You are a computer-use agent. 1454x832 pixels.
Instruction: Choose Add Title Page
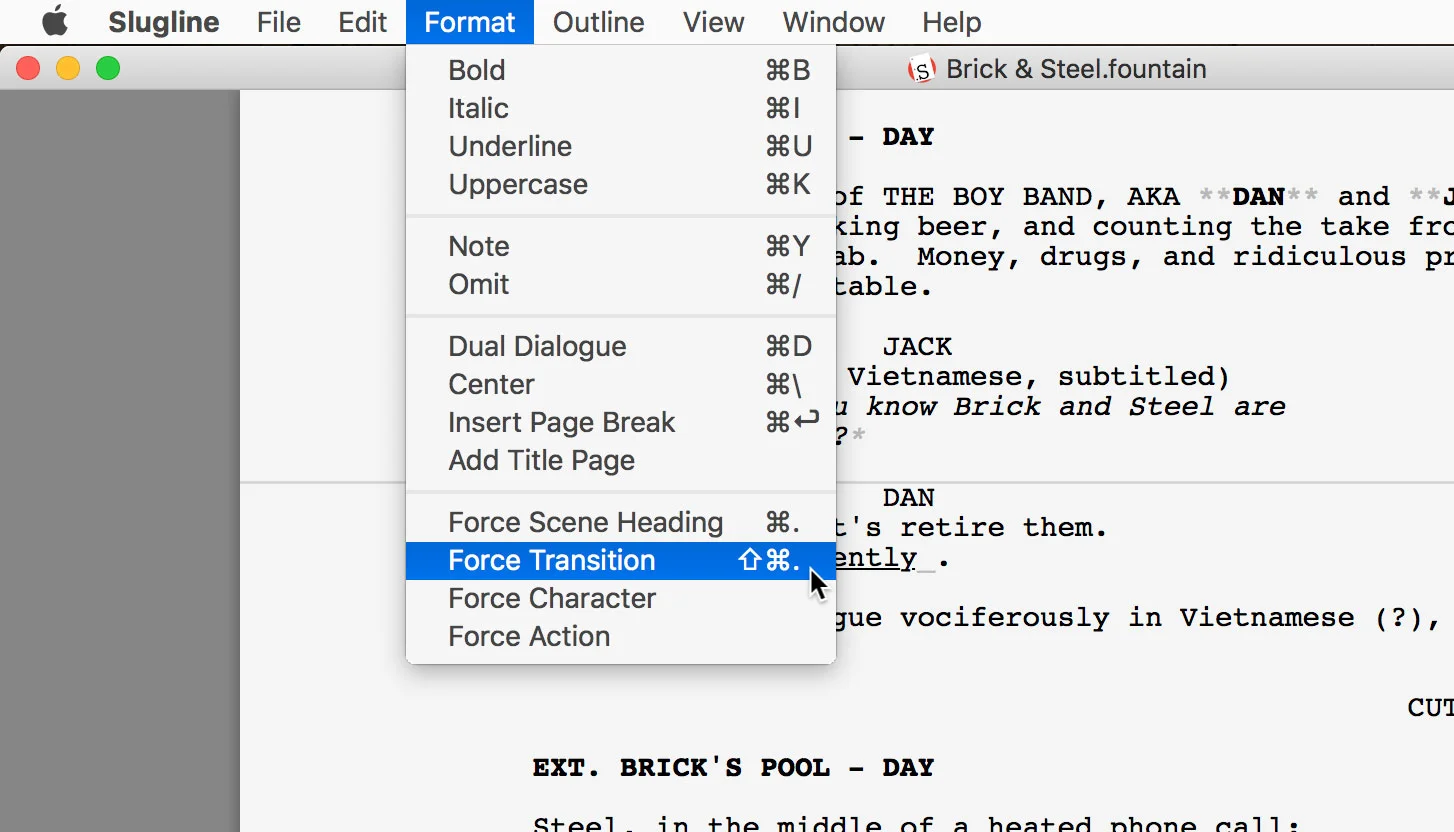[621, 460]
